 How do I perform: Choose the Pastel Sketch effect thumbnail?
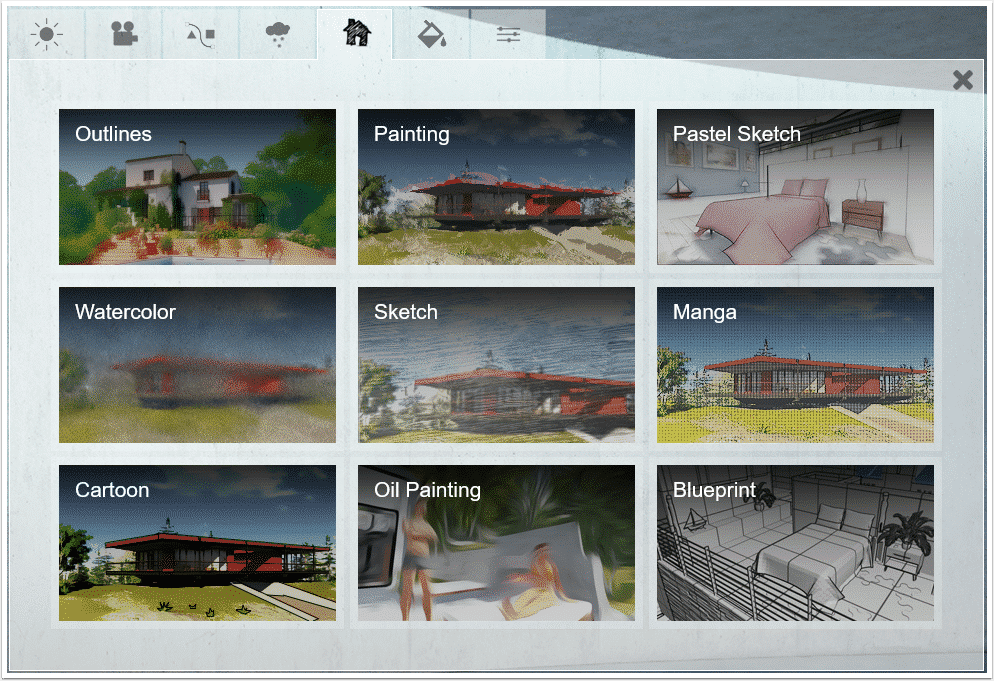coord(795,186)
